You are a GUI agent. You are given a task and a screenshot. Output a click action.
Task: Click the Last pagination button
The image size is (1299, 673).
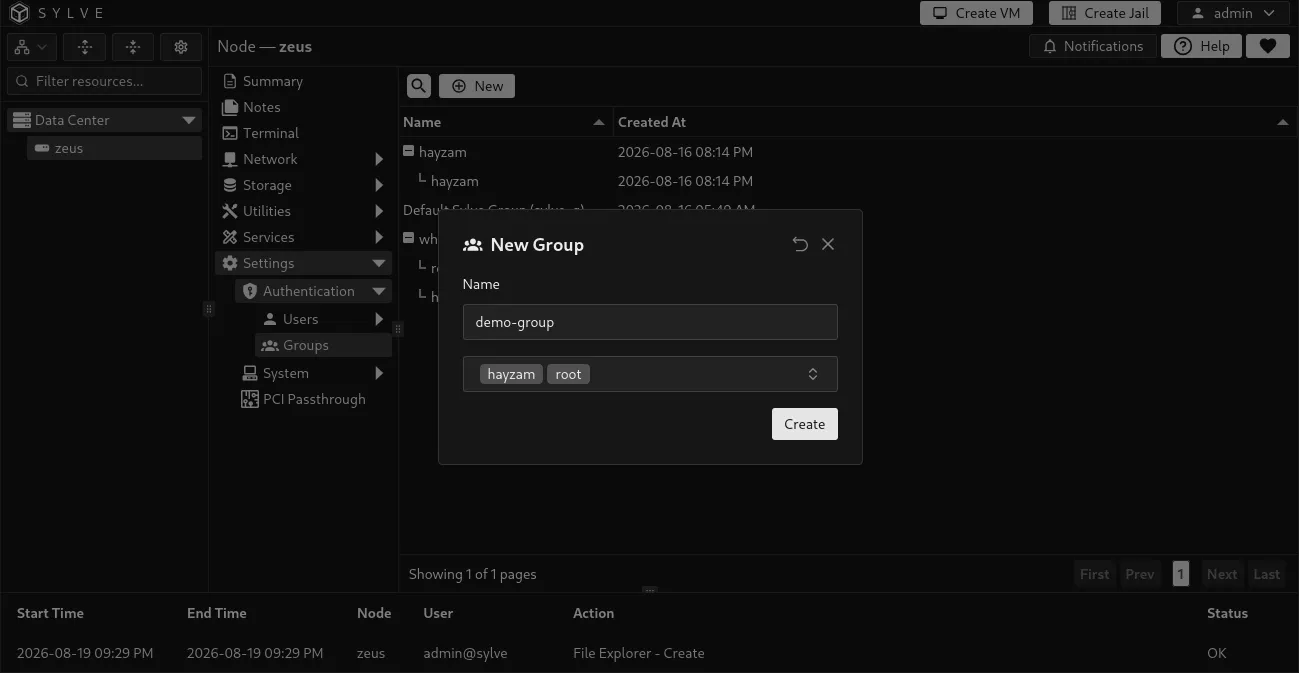[1266, 574]
